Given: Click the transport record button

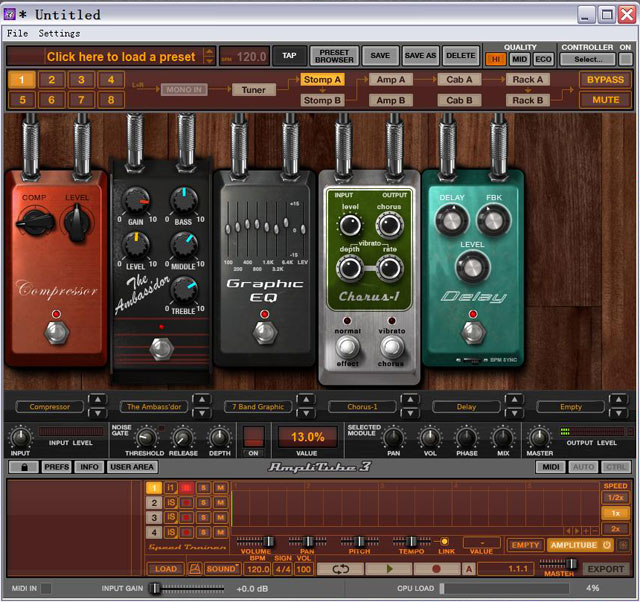Looking at the screenshot, I should point(436,569).
